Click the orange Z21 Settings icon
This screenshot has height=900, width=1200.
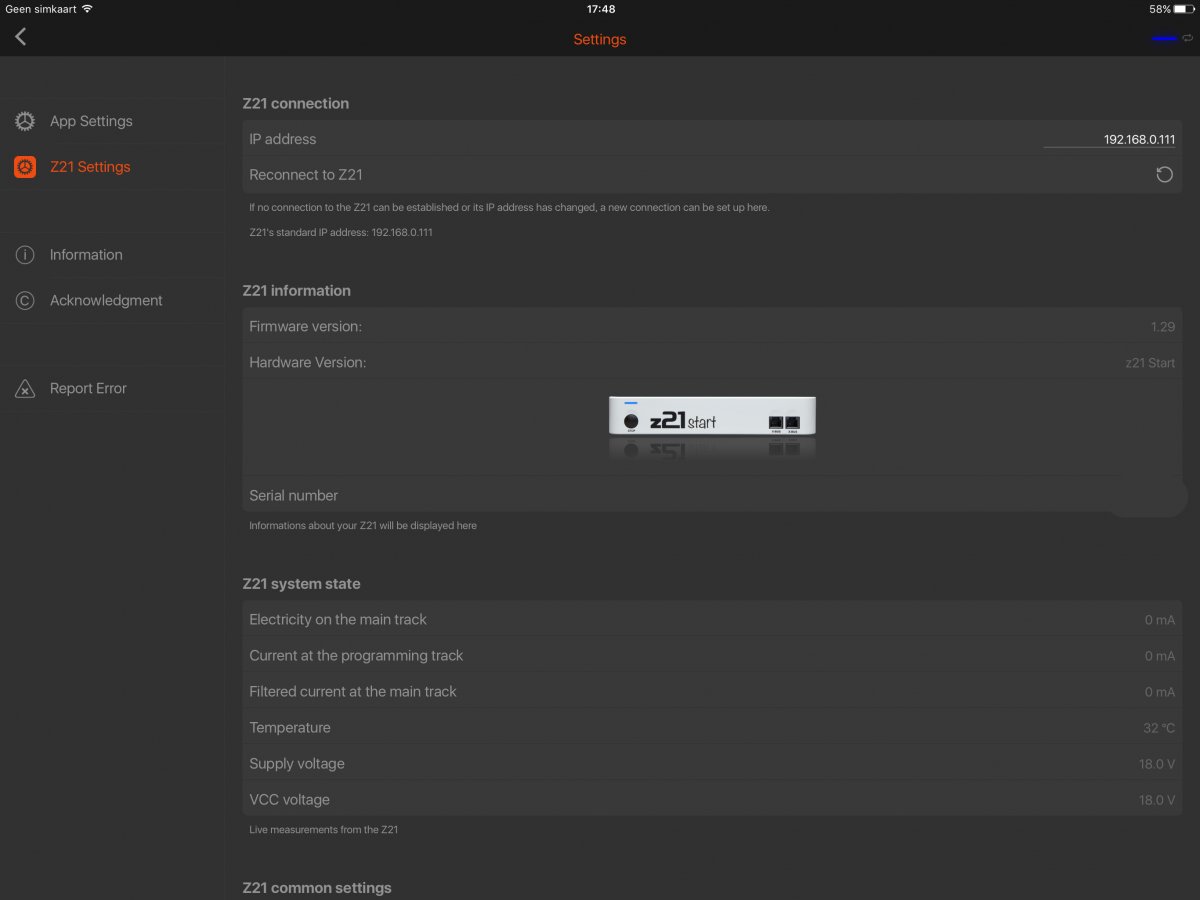pyautogui.click(x=25, y=167)
